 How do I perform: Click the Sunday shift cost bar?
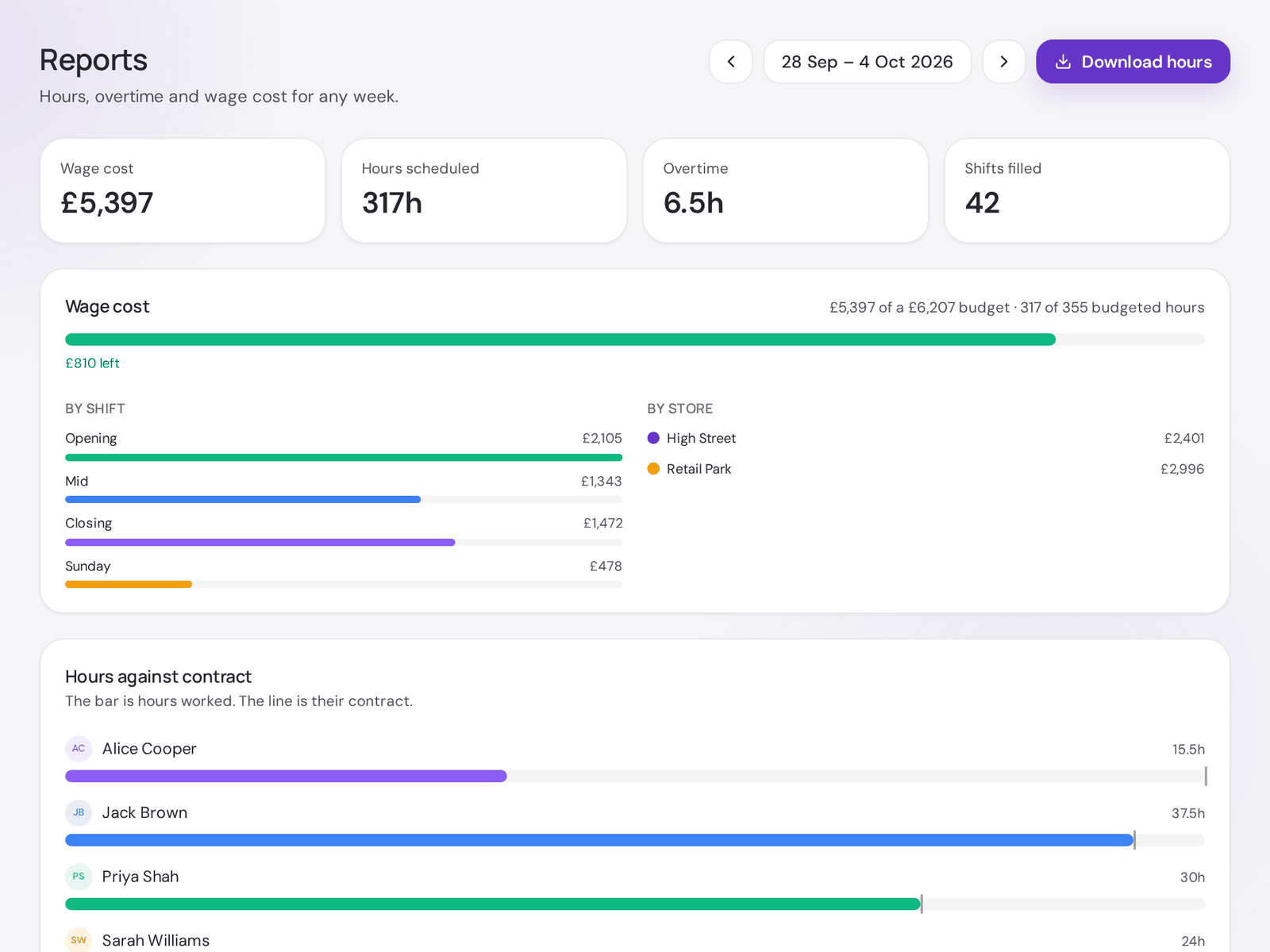[x=344, y=585]
